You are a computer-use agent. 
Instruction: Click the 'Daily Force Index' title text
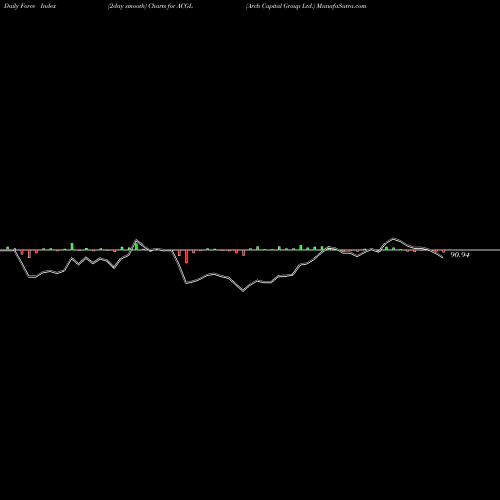pos(30,6)
